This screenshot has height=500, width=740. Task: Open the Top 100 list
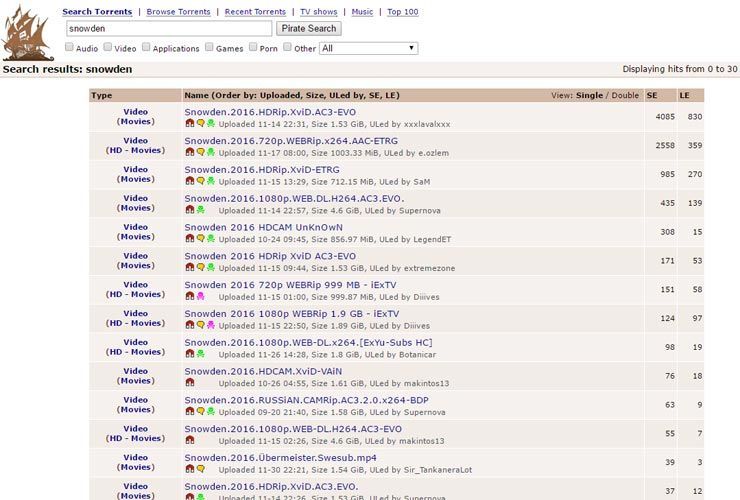[x=403, y=12]
